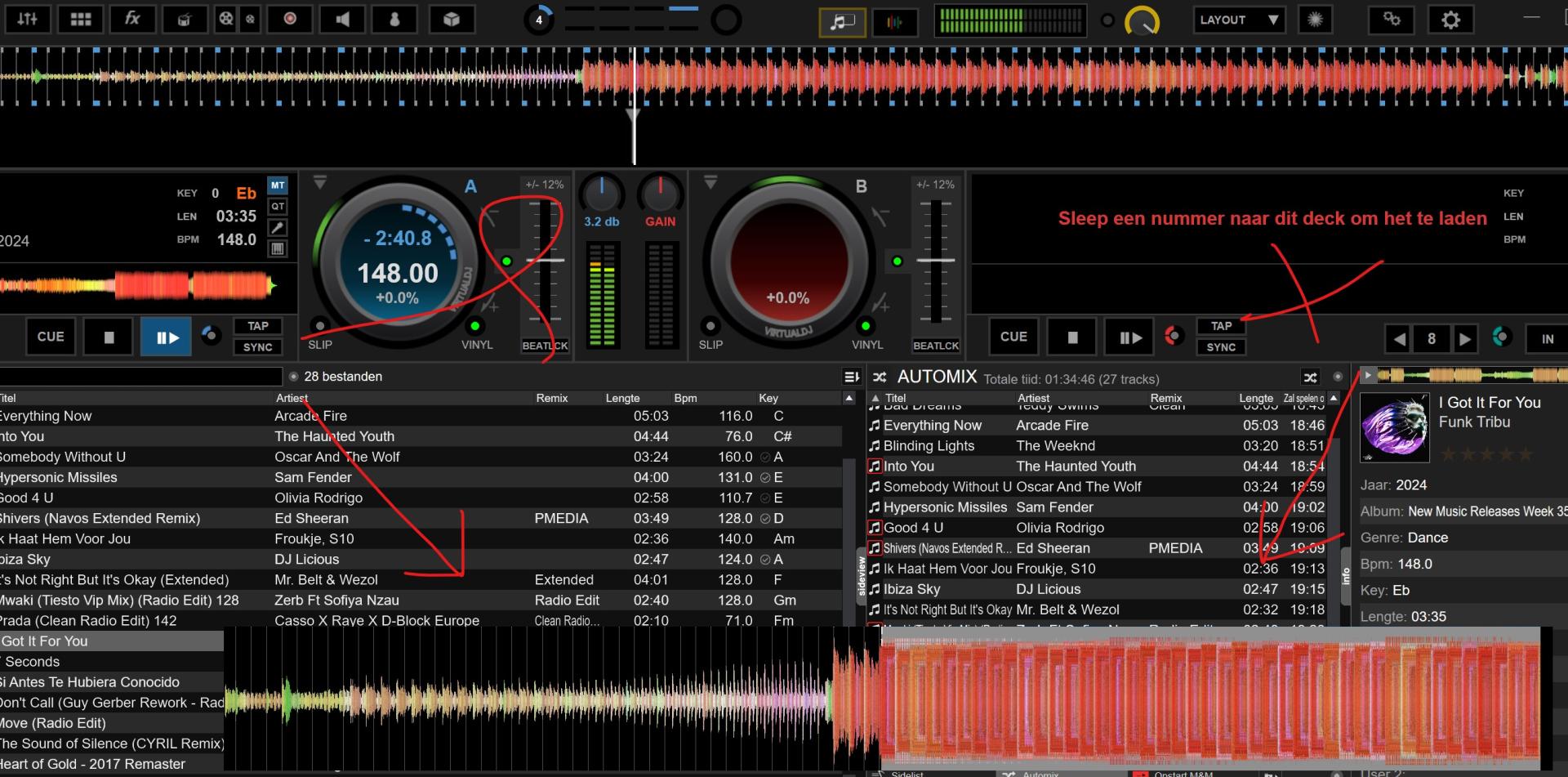The width and height of the screenshot is (1568, 777).
Task: Open the sampler drum icon
Action: coord(185,19)
